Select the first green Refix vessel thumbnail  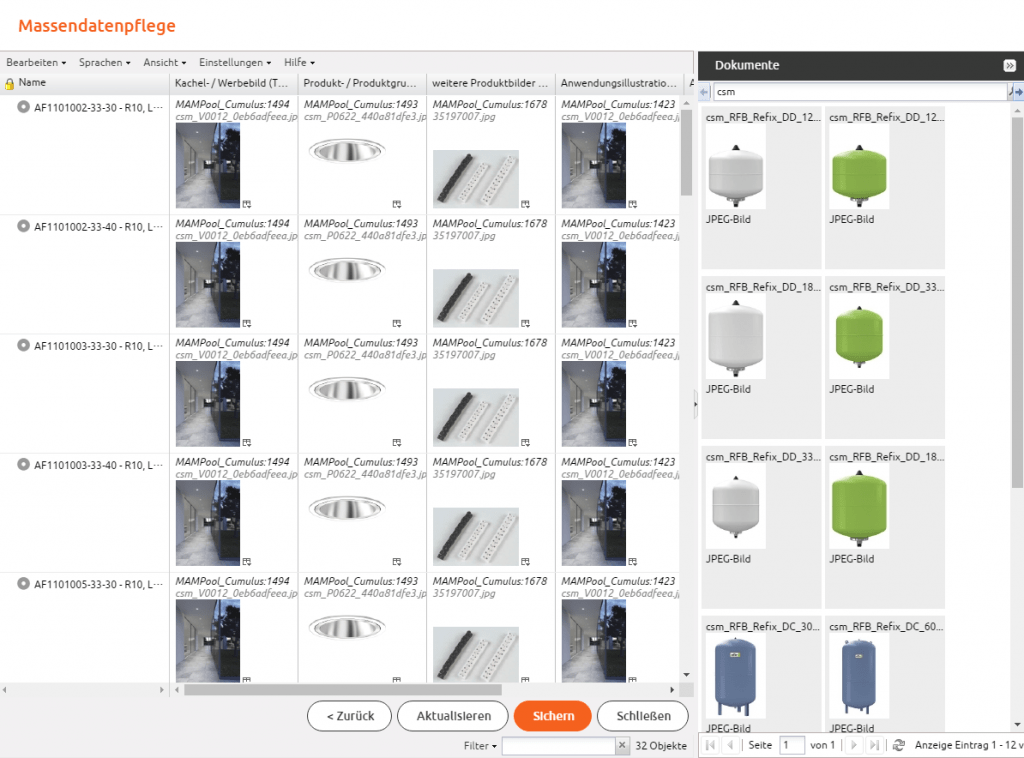(x=859, y=171)
